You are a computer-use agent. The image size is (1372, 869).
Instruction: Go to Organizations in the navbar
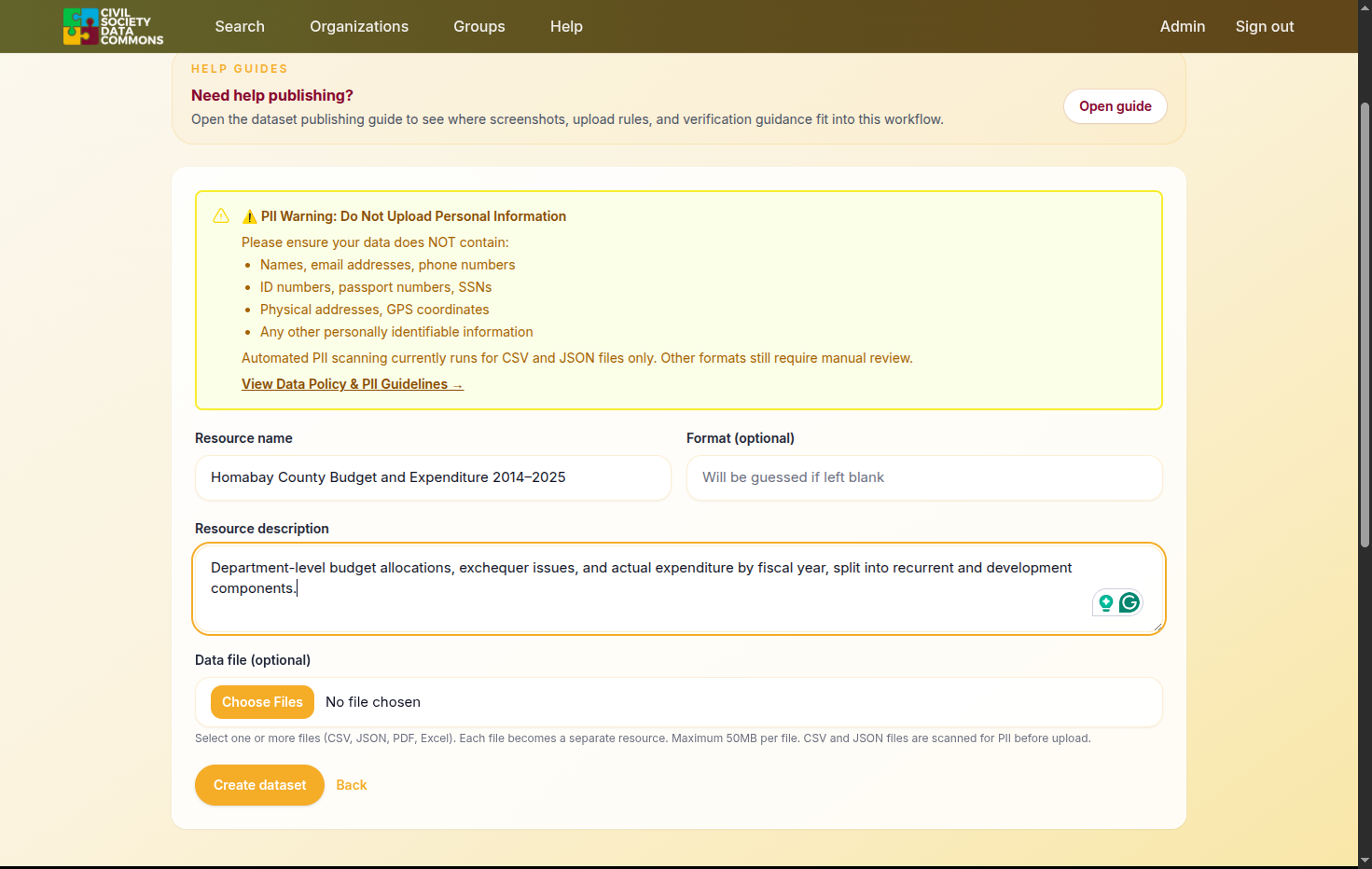click(359, 26)
